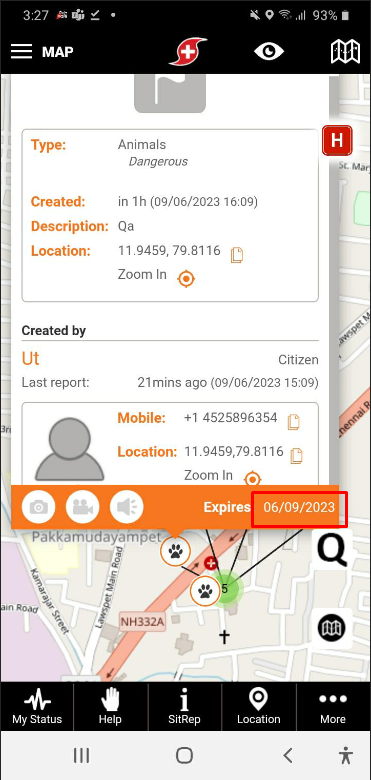Screen dimensions: 371x780
Task: Tap the Zoom In text under incident Location
Action: pyautogui.click(x=142, y=275)
